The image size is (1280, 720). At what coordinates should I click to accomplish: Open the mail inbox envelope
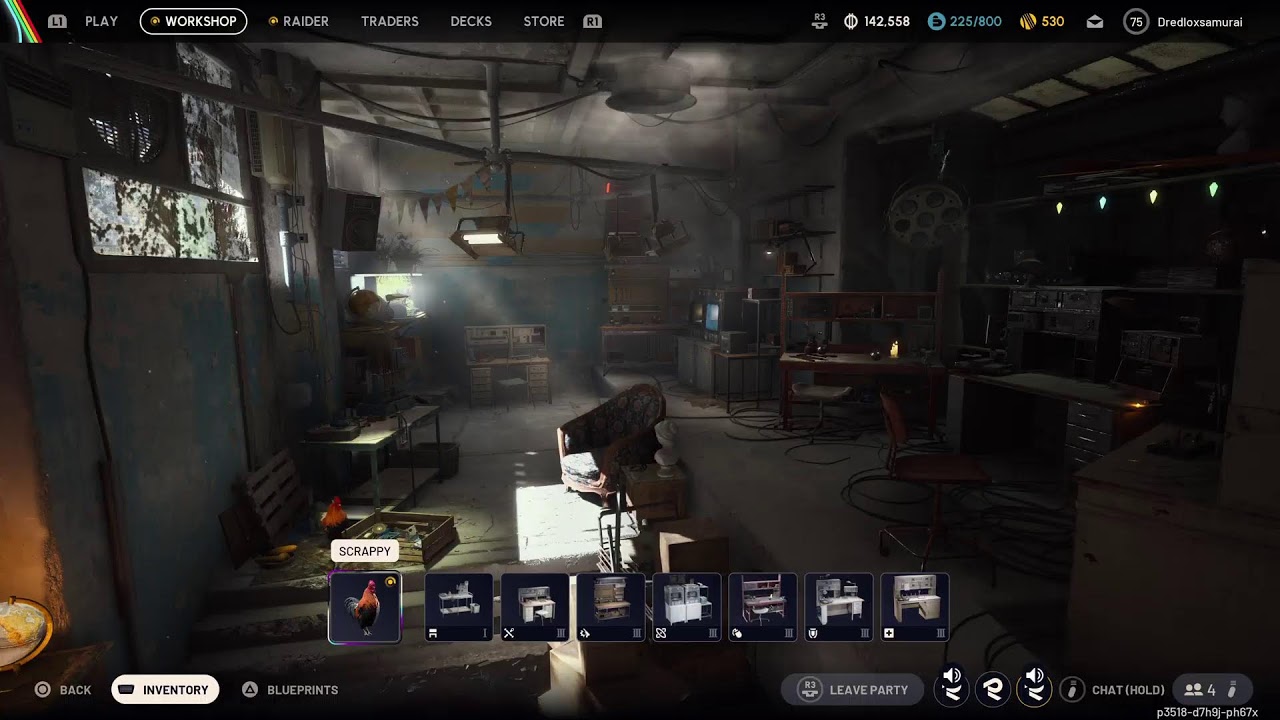1095,21
